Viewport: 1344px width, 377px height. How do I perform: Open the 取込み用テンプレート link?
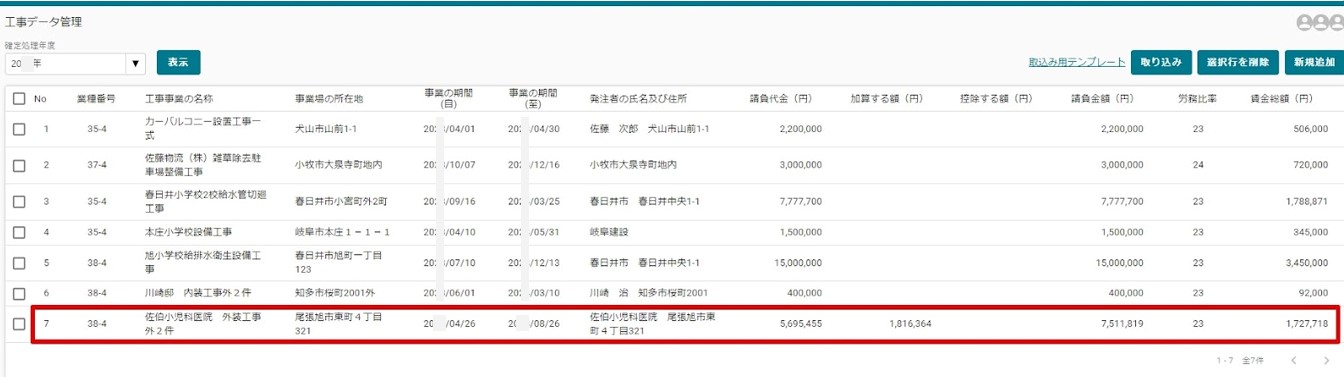pyautogui.click(x=1077, y=62)
